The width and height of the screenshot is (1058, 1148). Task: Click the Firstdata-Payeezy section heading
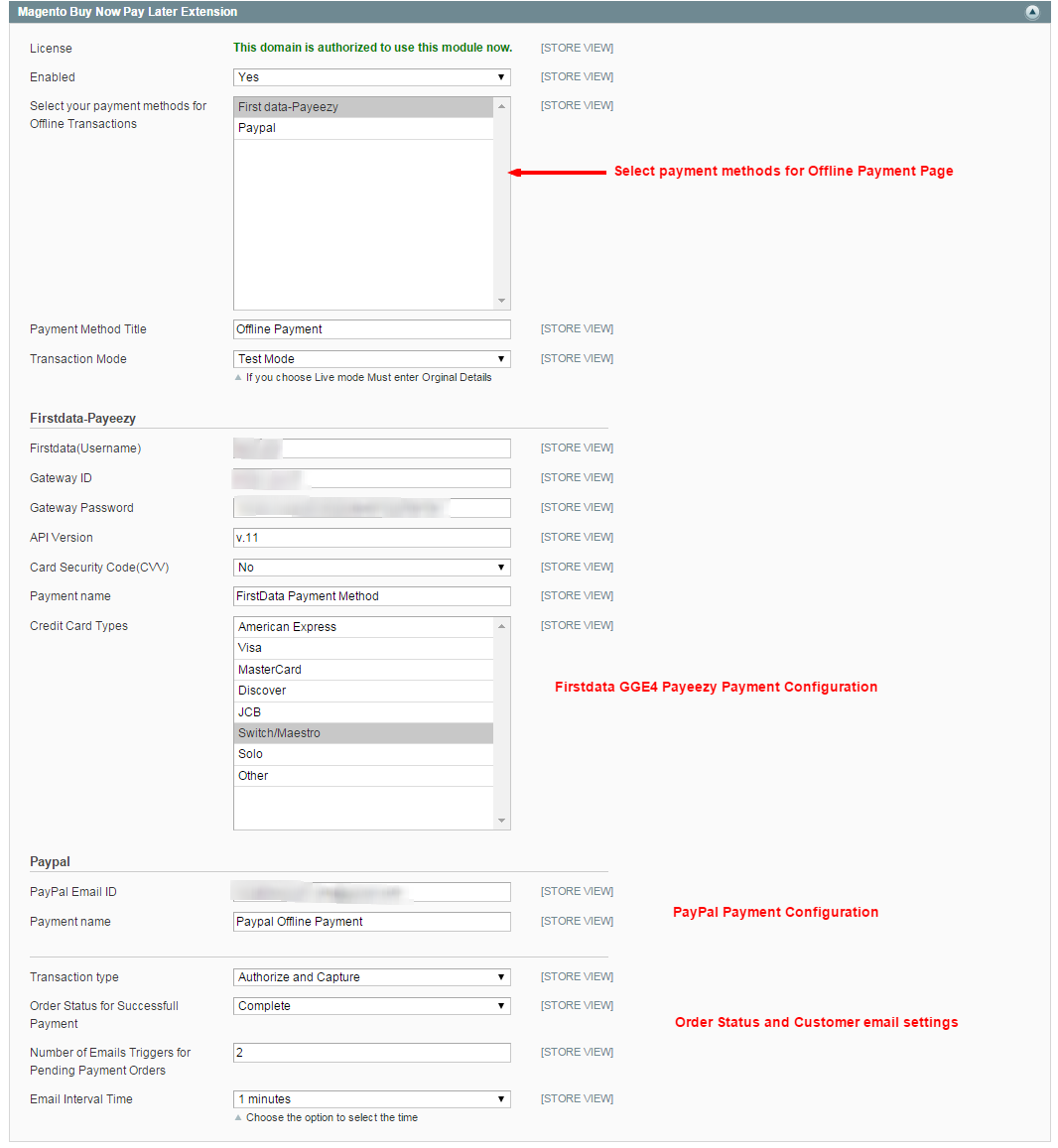coord(82,419)
